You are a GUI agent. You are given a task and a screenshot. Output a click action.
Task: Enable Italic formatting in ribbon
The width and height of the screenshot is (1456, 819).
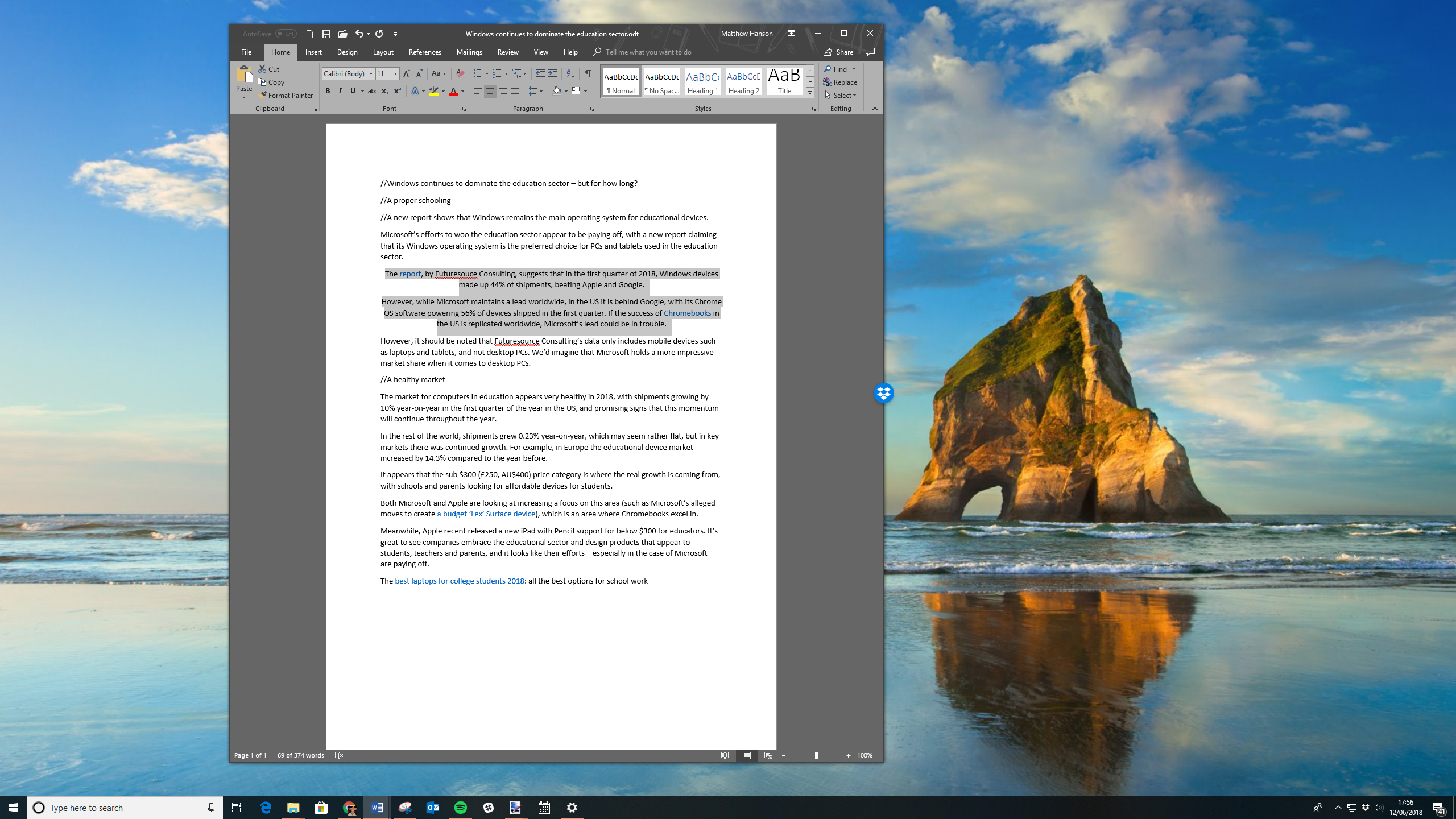(340, 91)
